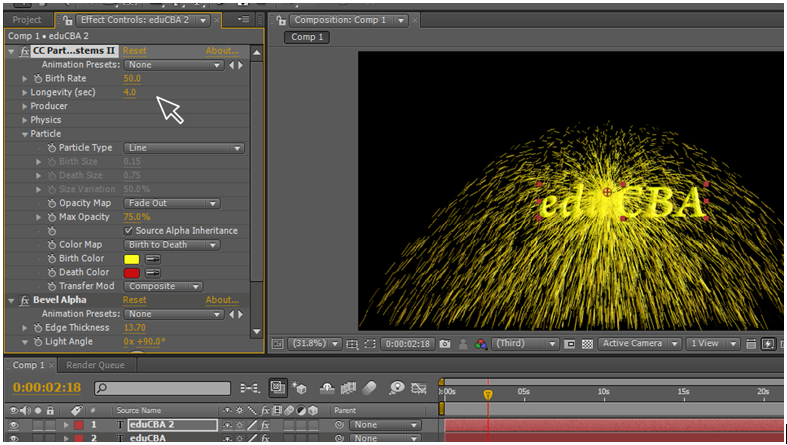Toggle the Effect Controls panel lock icon
787x445 pixels.
(67, 20)
